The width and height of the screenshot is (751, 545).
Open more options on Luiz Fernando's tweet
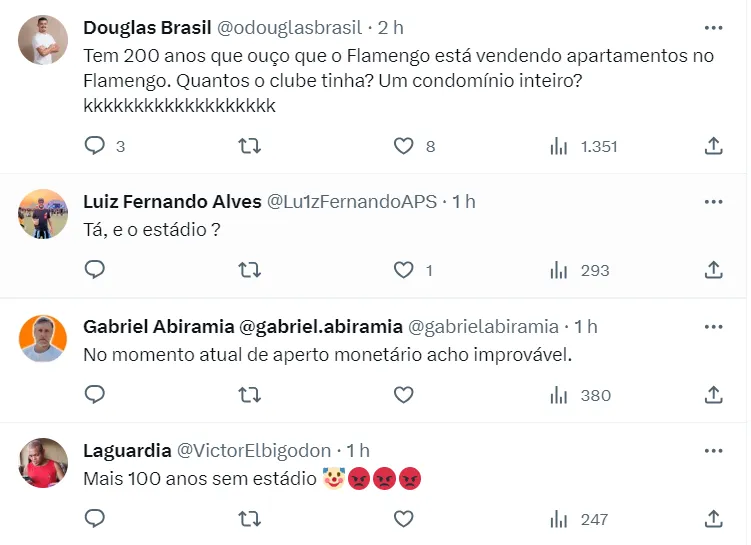tap(713, 201)
